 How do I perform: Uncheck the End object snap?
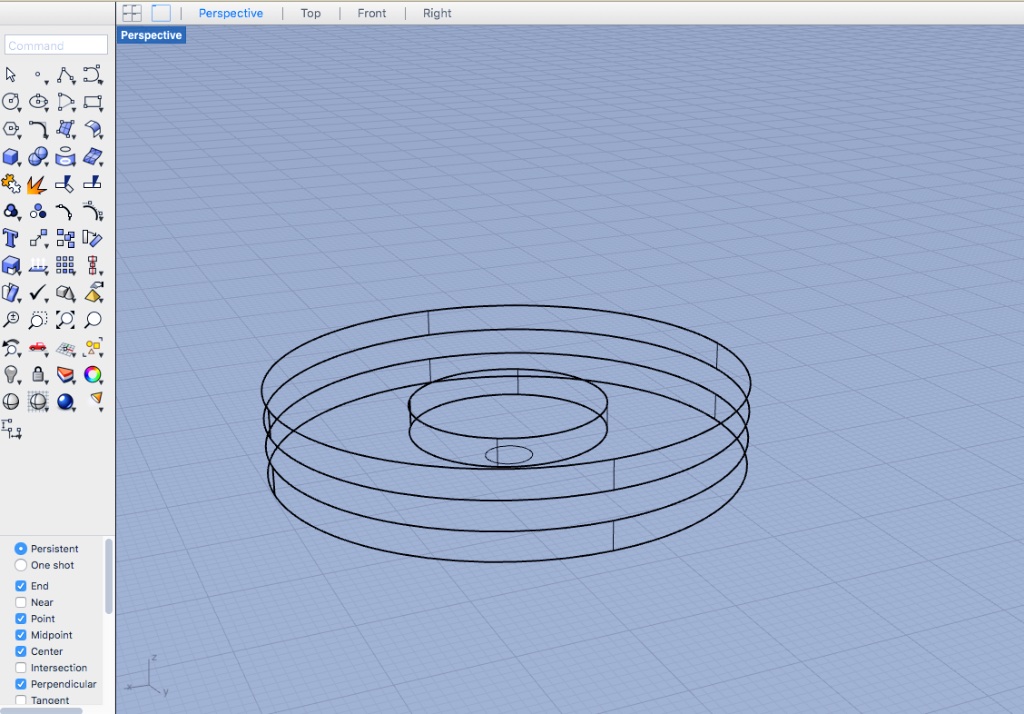(21, 586)
